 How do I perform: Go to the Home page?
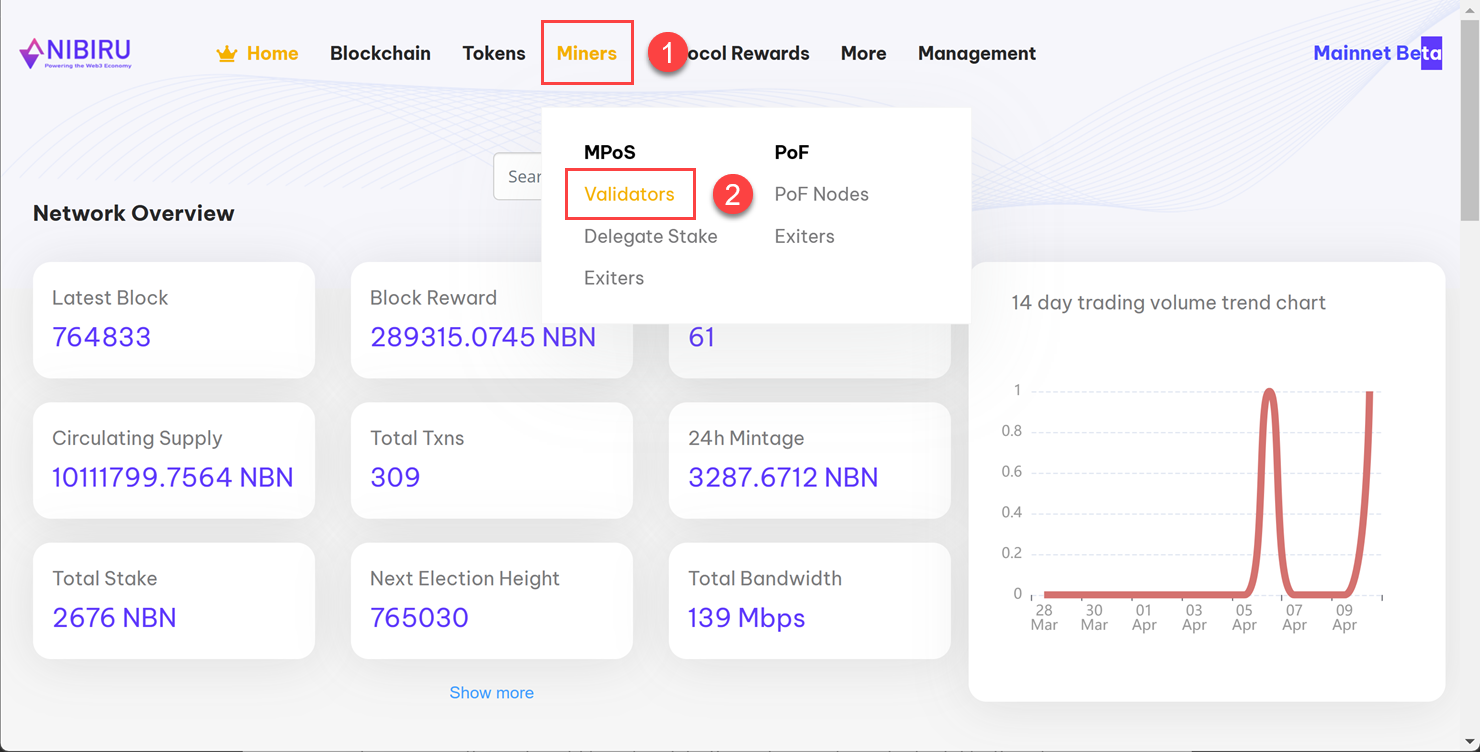click(272, 53)
